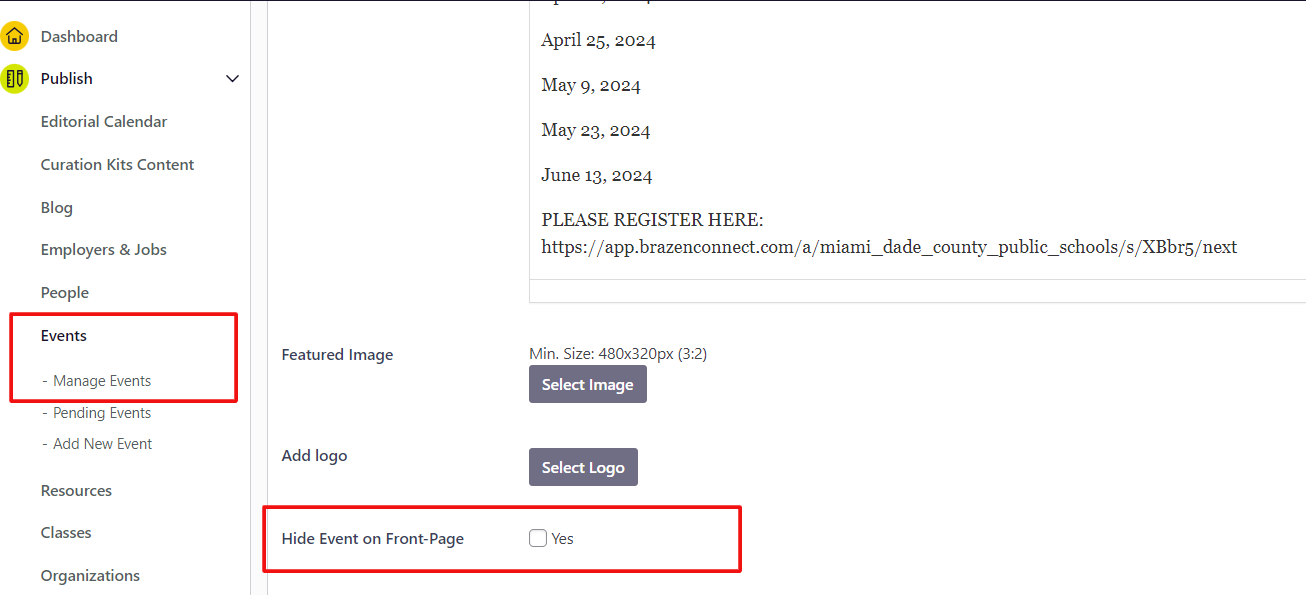Select Employers & Jobs menu item
The height and width of the screenshot is (595, 1306).
coord(104,250)
